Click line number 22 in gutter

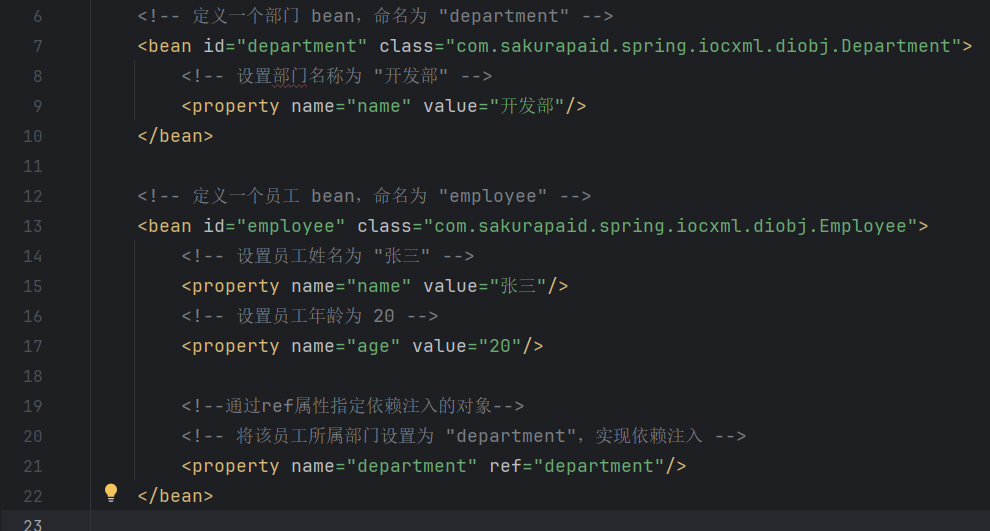[33, 496]
